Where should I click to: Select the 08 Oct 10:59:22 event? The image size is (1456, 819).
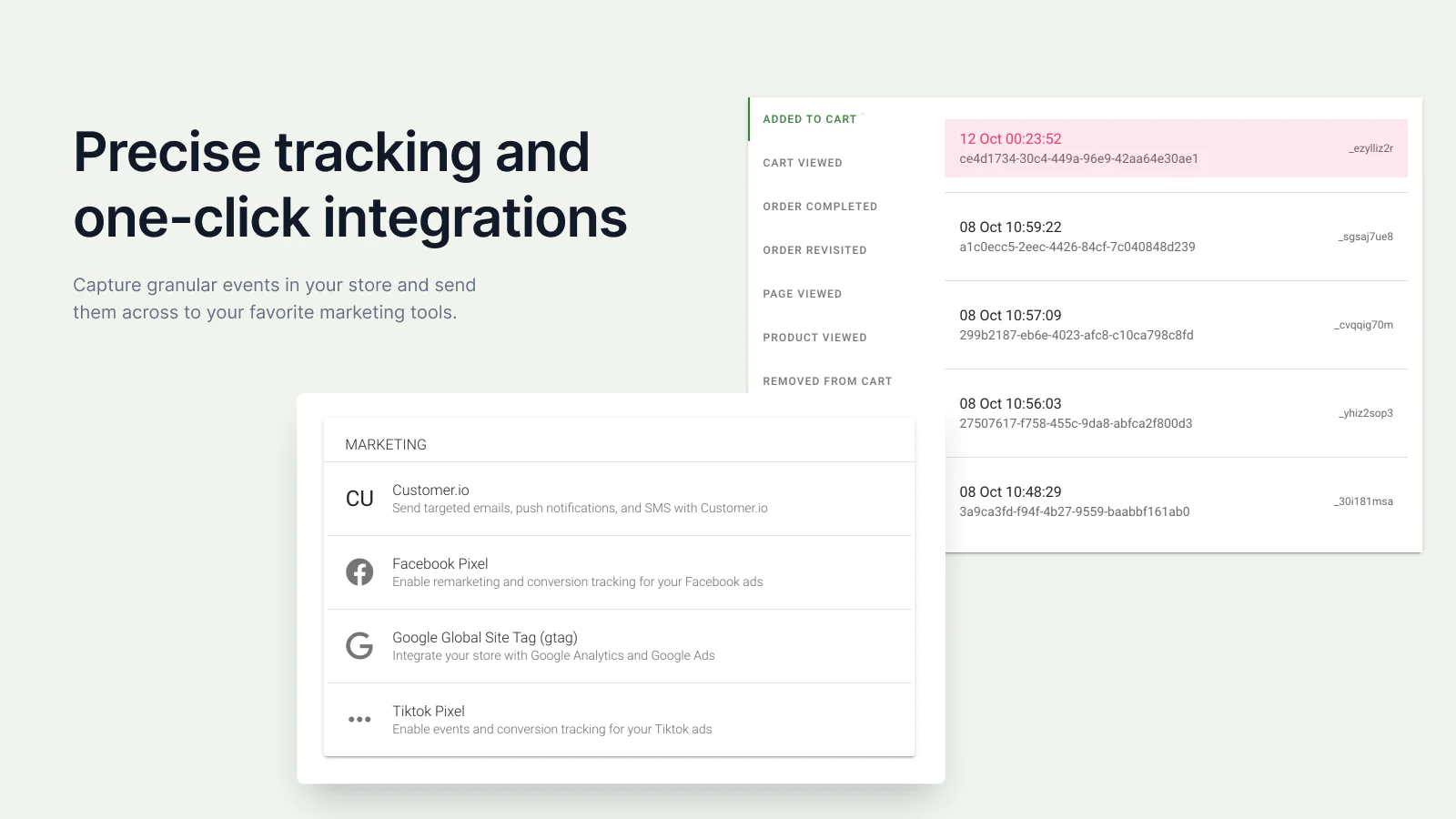point(1176,237)
